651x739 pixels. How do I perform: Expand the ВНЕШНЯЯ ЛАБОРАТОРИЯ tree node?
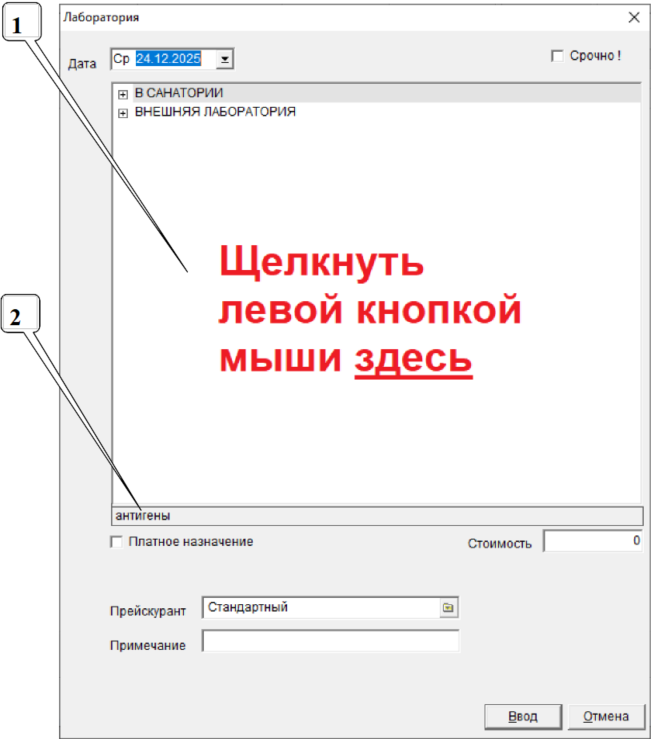124,113
